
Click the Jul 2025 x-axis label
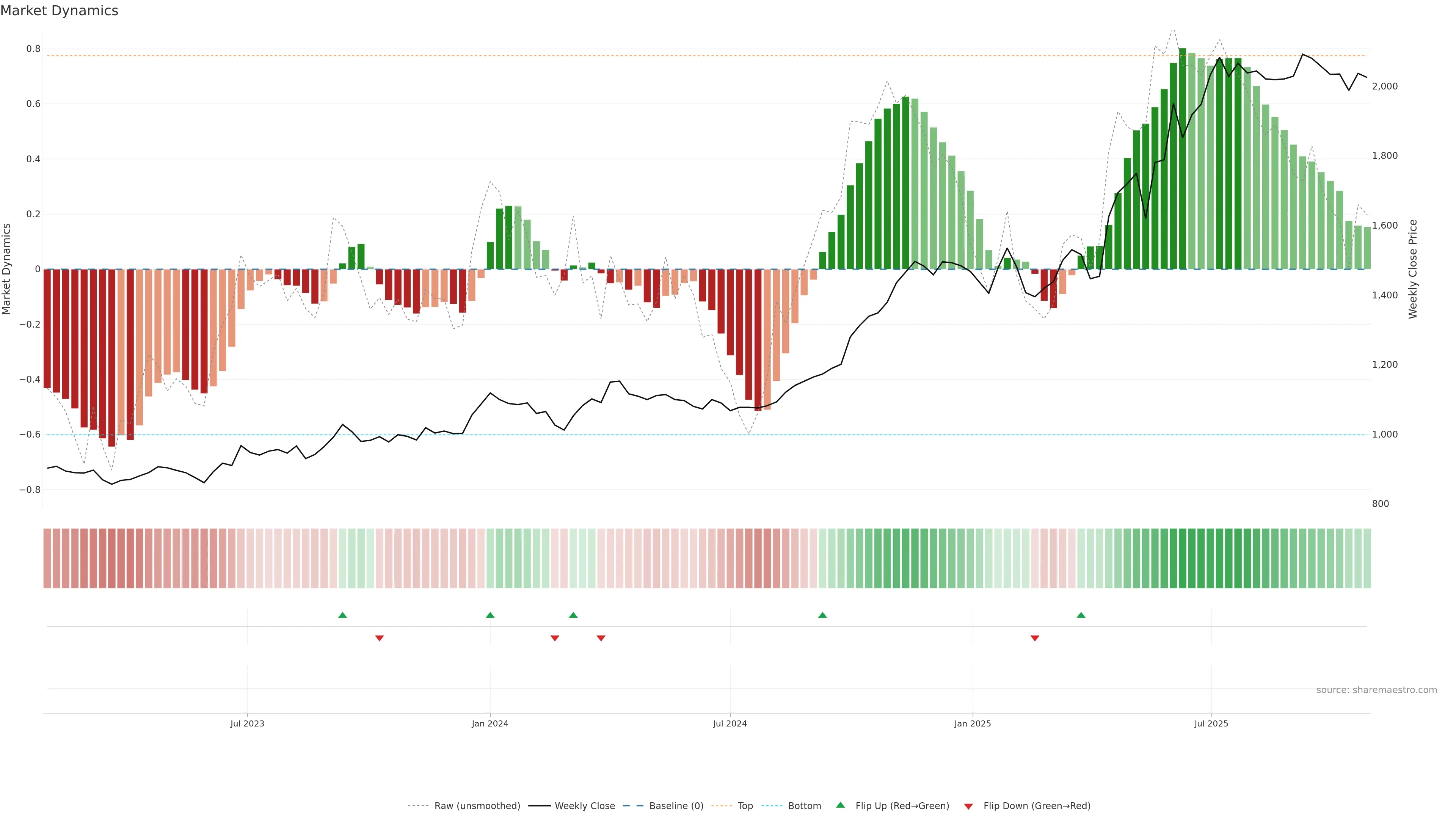1211,723
